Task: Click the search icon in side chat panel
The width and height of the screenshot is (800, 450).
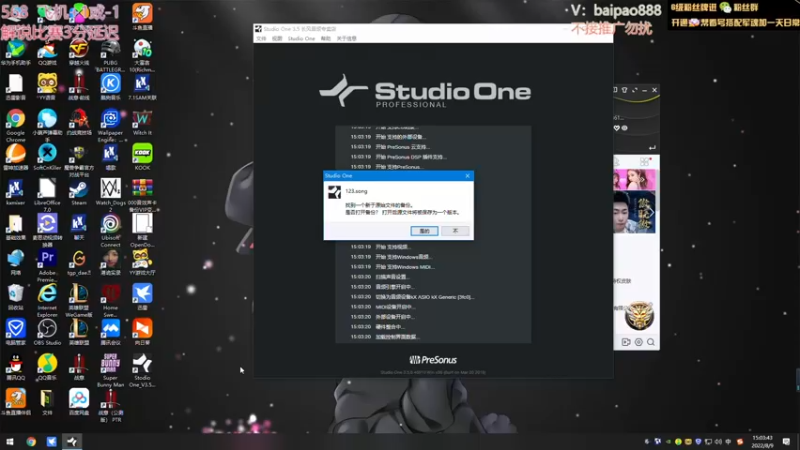Action: click(651, 342)
